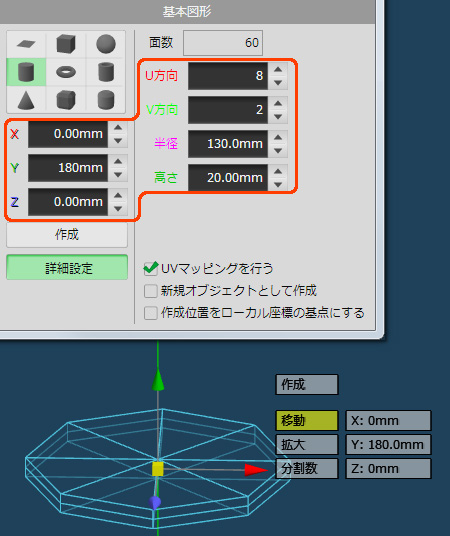Image resolution: width=450 pixels, height=536 pixels.
Task: Increase 半径 value with up arrow
Action: point(278,137)
